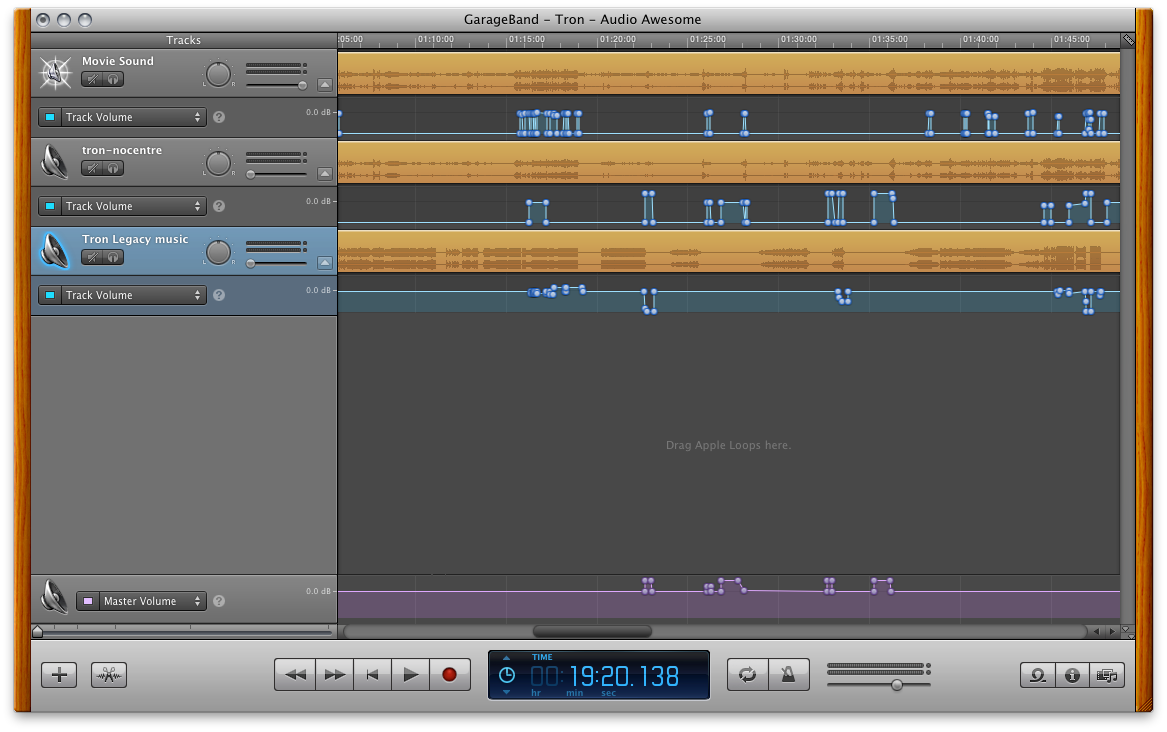
Task: Solo the tron-nocentre track
Action: pyautogui.click(x=113, y=168)
